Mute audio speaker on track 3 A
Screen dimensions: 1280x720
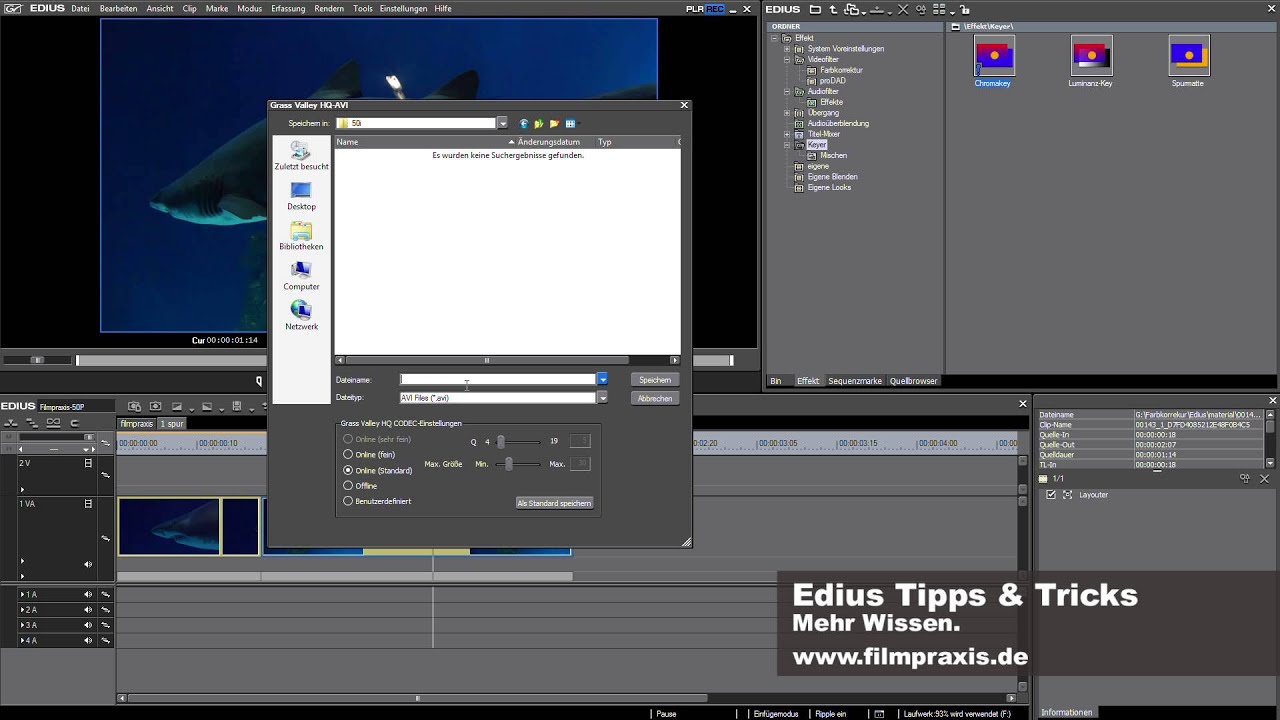click(x=88, y=625)
